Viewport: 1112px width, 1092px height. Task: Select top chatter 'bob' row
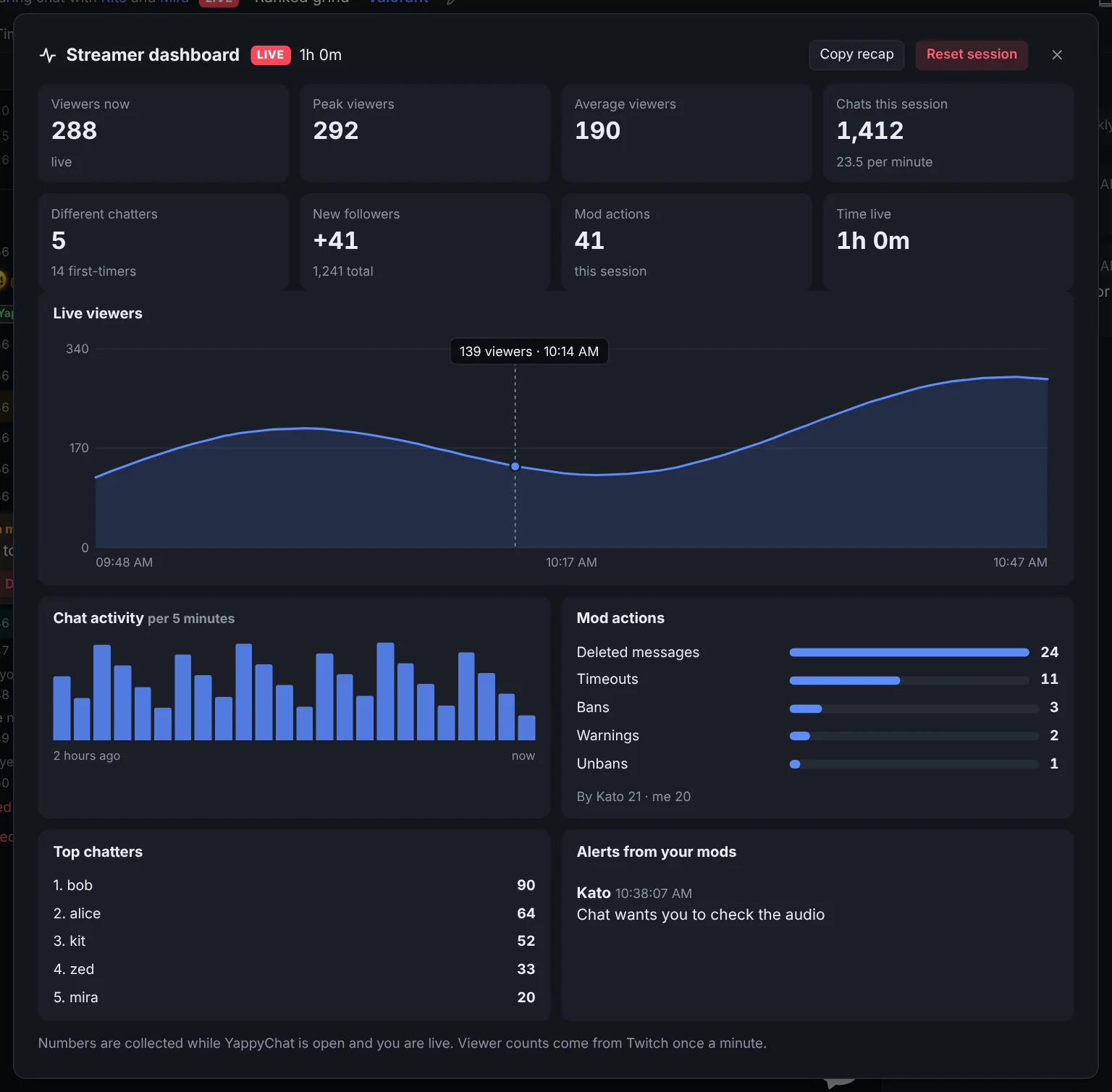pyautogui.click(x=295, y=886)
